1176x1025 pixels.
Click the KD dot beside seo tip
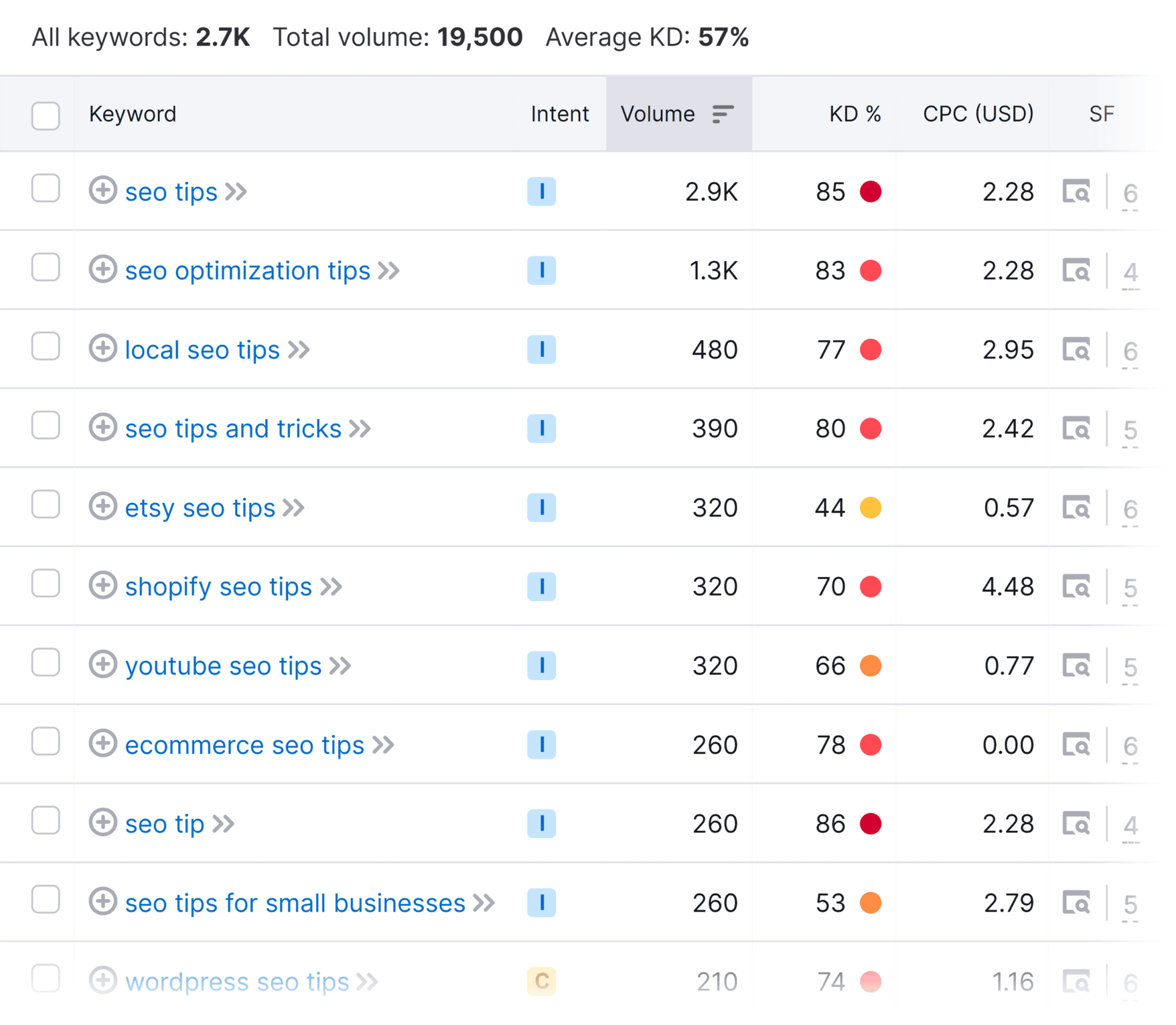(870, 823)
